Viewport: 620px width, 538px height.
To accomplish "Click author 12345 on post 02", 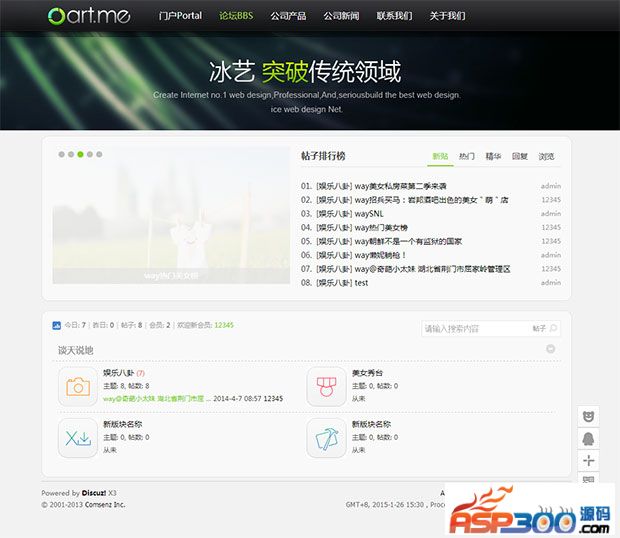I will click(x=551, y=200).
